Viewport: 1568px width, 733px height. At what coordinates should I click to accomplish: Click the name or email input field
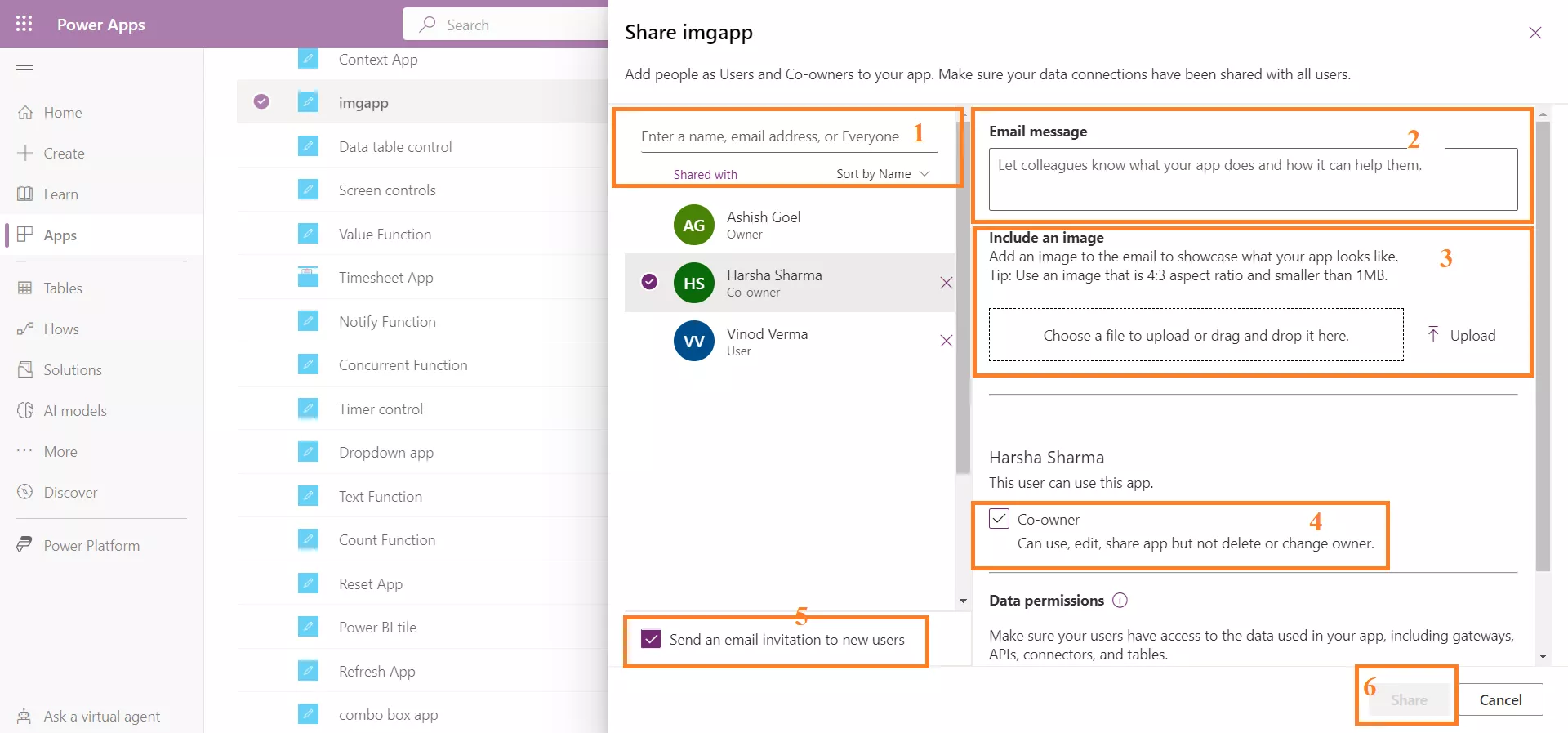[x=770, y=136]
